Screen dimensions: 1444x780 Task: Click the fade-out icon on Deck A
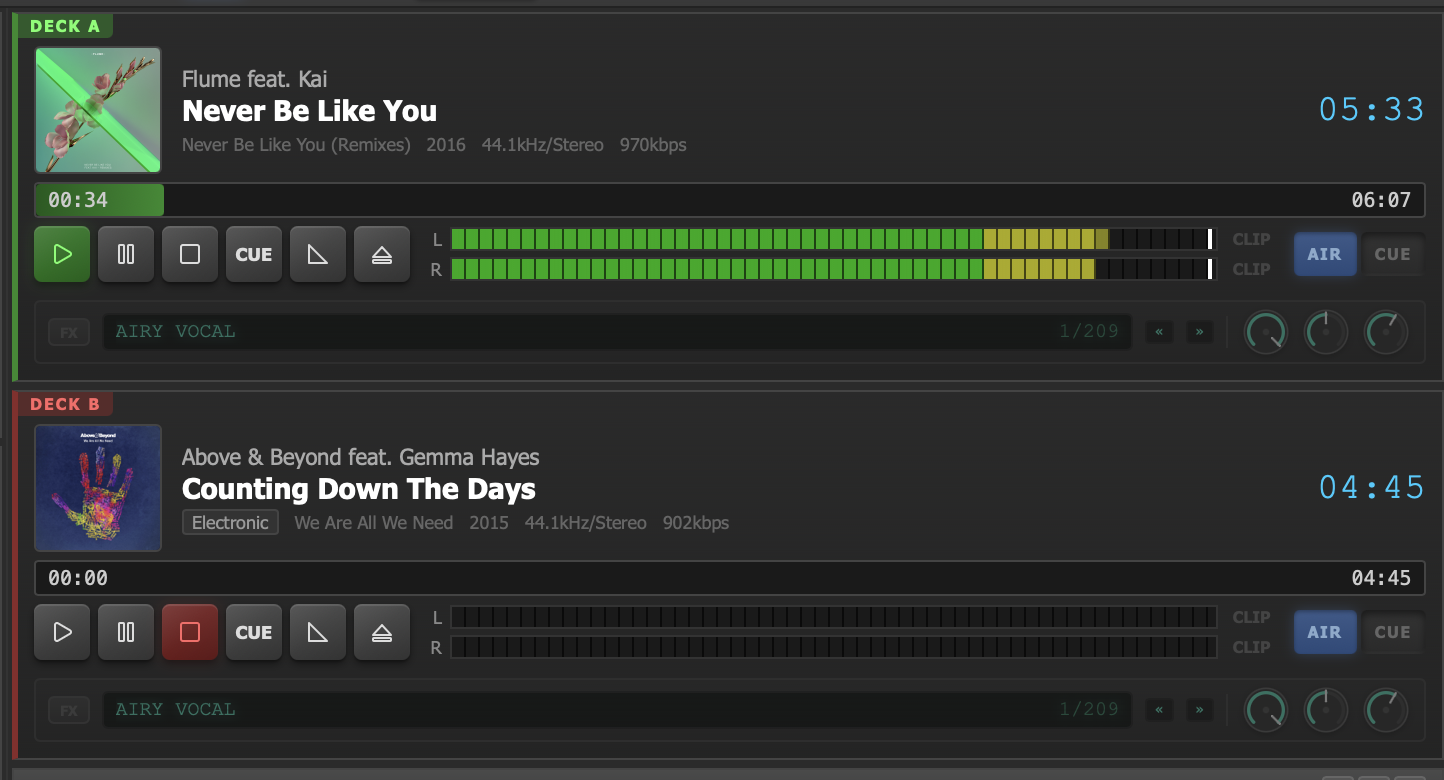click(x=318, y=254)
